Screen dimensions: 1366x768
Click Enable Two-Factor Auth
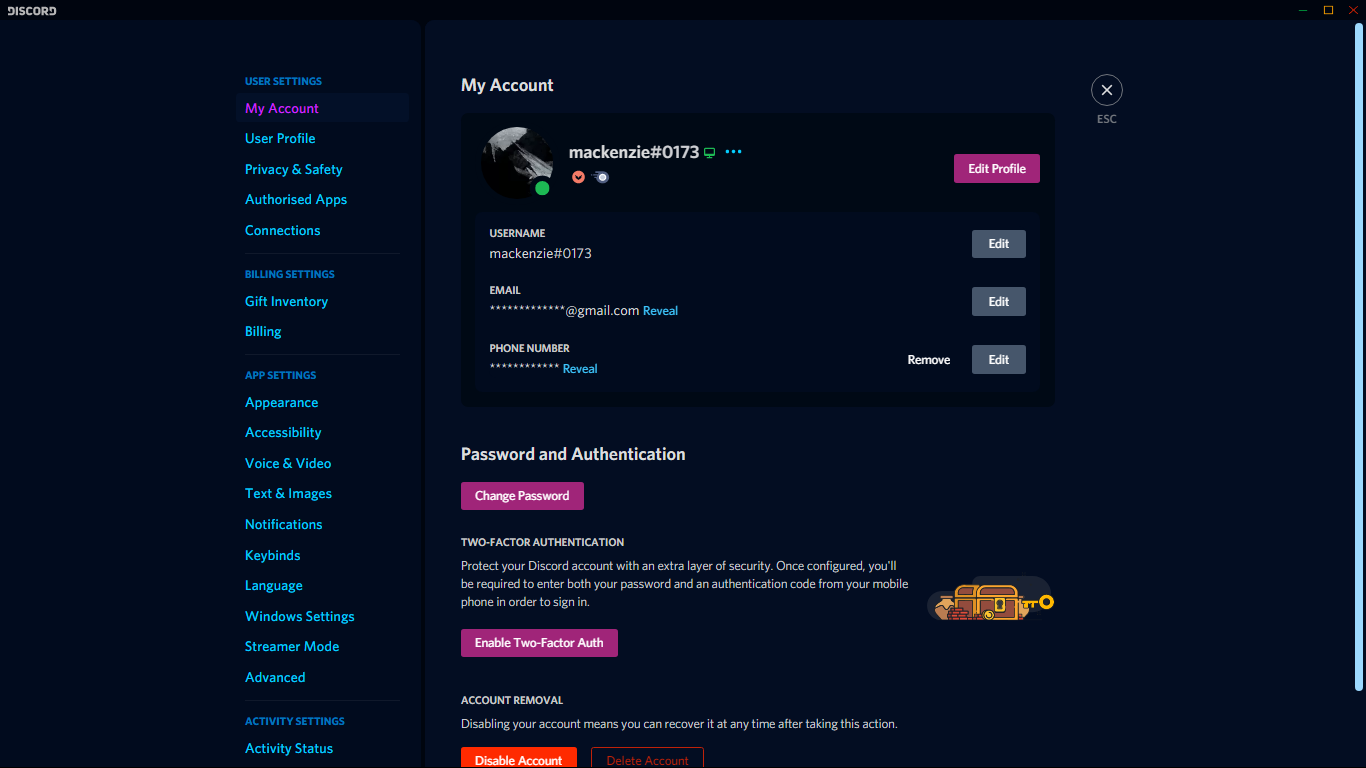(x=539, y=643)
